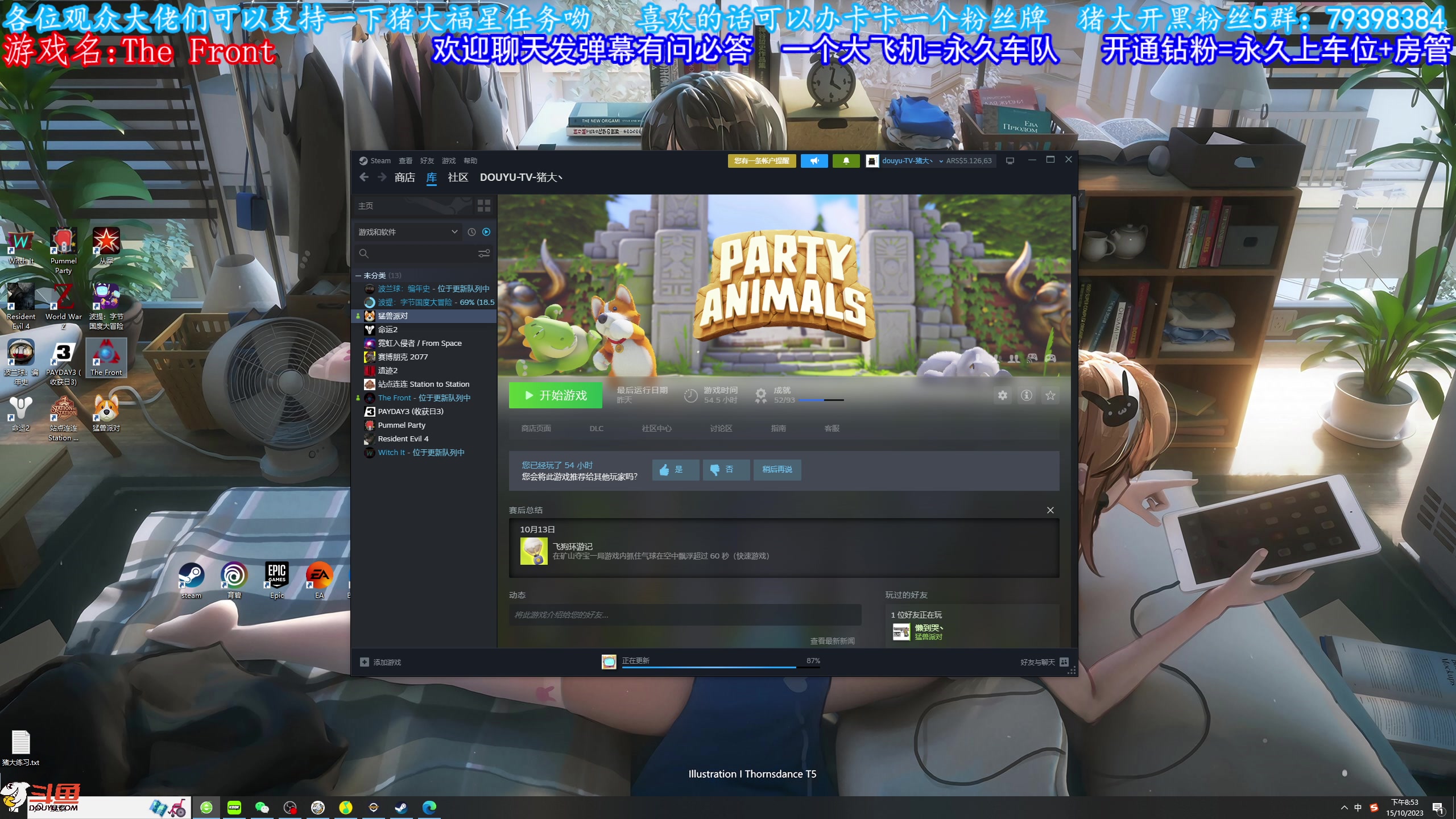Open game info icon for Party Animals
The image size is (1456, 819).
click(x=1027, y=395)
